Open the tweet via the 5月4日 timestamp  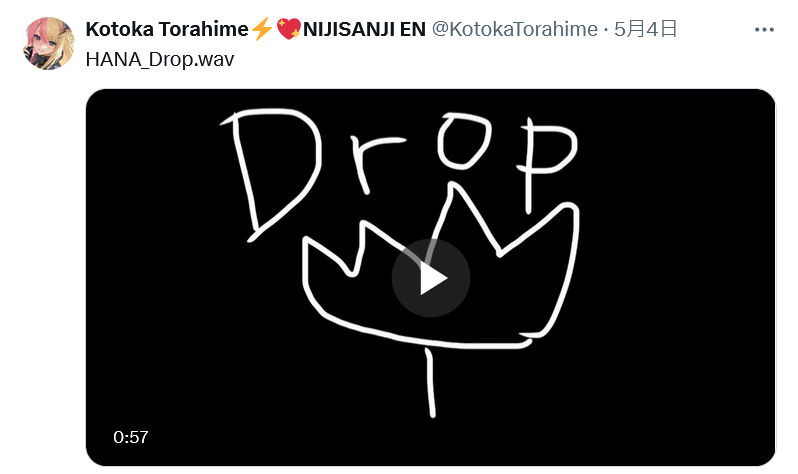645,29
